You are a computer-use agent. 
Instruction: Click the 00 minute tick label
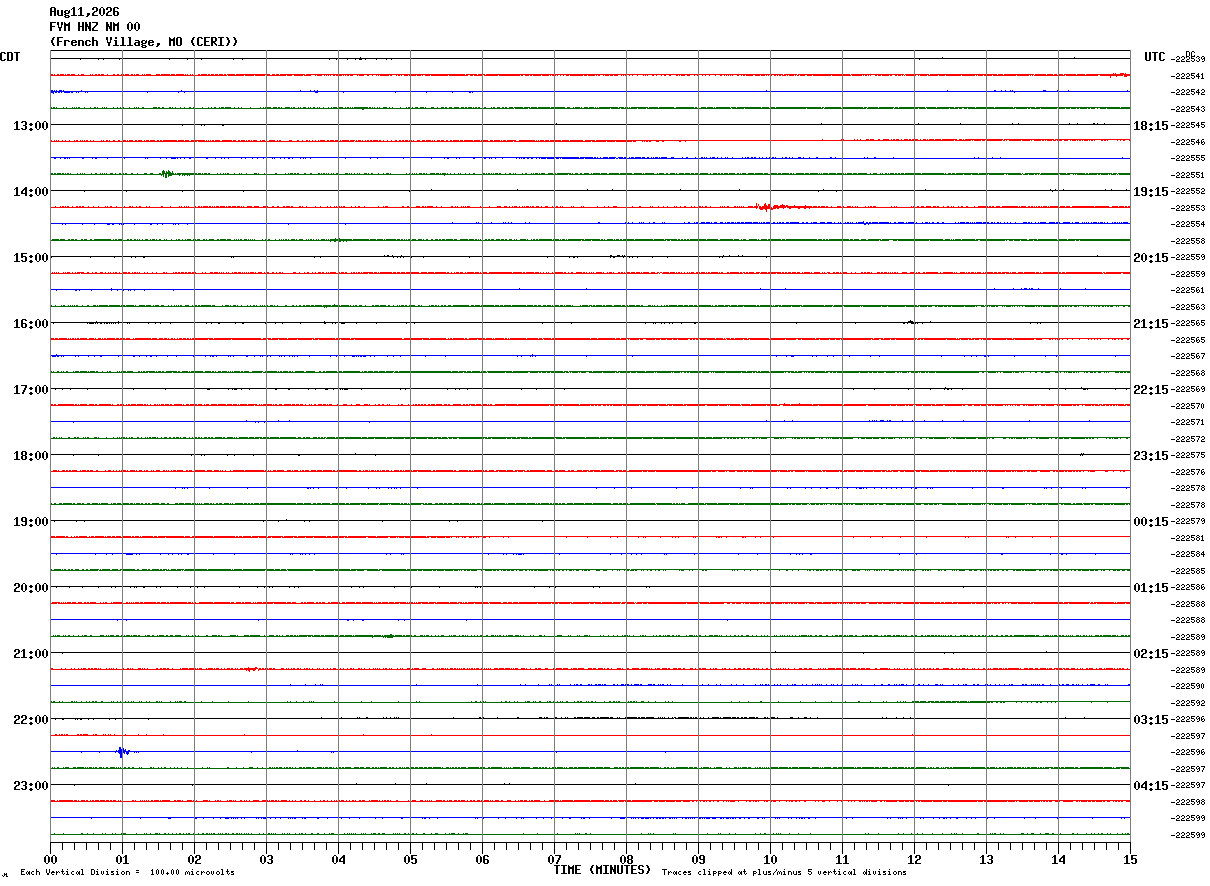51,859
